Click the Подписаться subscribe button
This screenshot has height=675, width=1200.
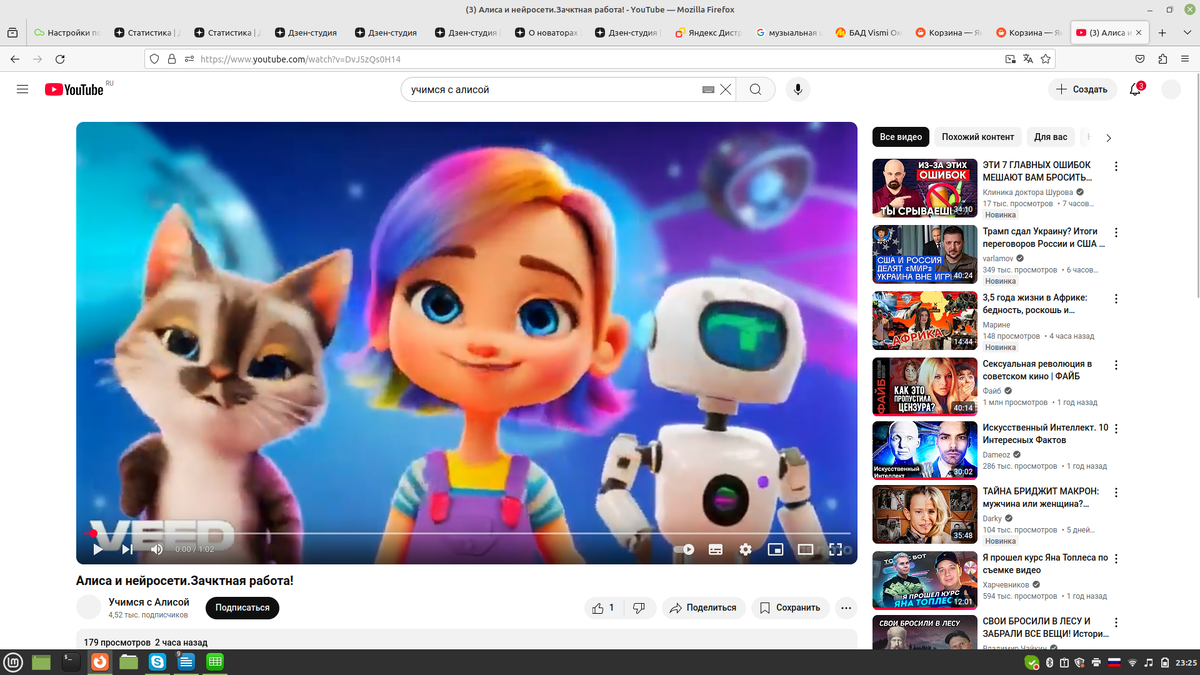(x=242, y=608)
